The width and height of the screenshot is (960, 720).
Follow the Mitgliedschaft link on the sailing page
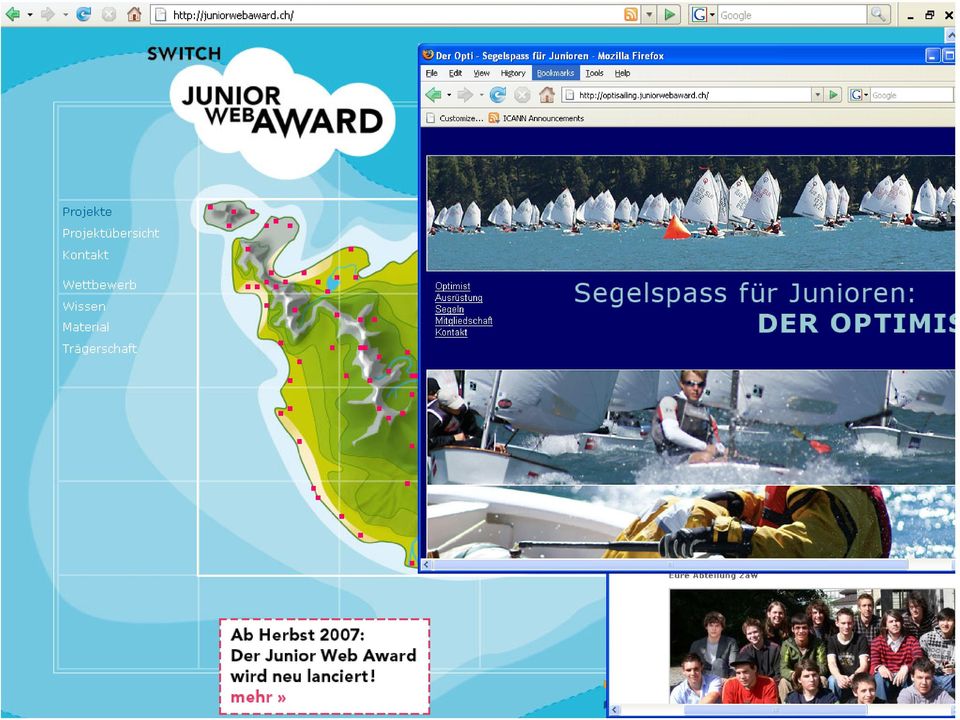(x=463, y=321)
